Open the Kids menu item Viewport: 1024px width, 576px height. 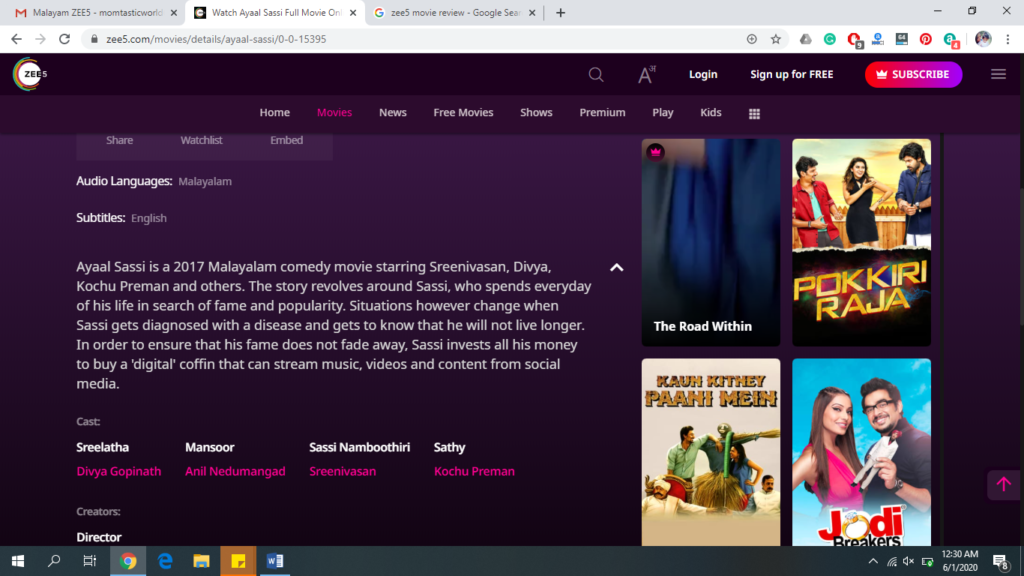[x=711, y=112]
